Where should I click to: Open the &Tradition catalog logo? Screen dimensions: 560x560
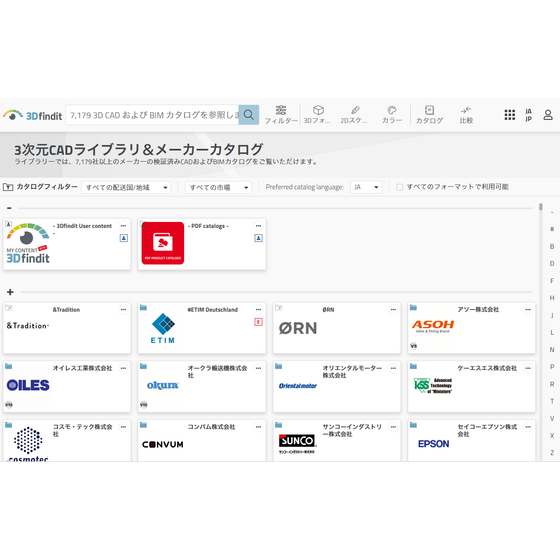28,326
